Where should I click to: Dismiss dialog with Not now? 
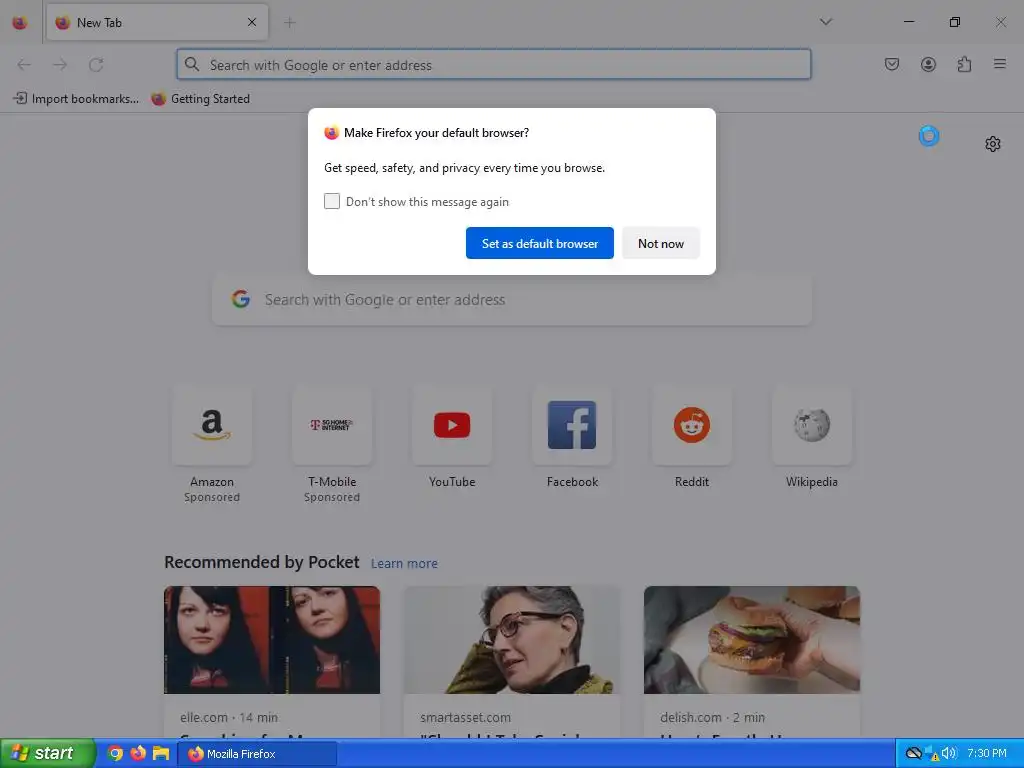click(x=661, y=243)
